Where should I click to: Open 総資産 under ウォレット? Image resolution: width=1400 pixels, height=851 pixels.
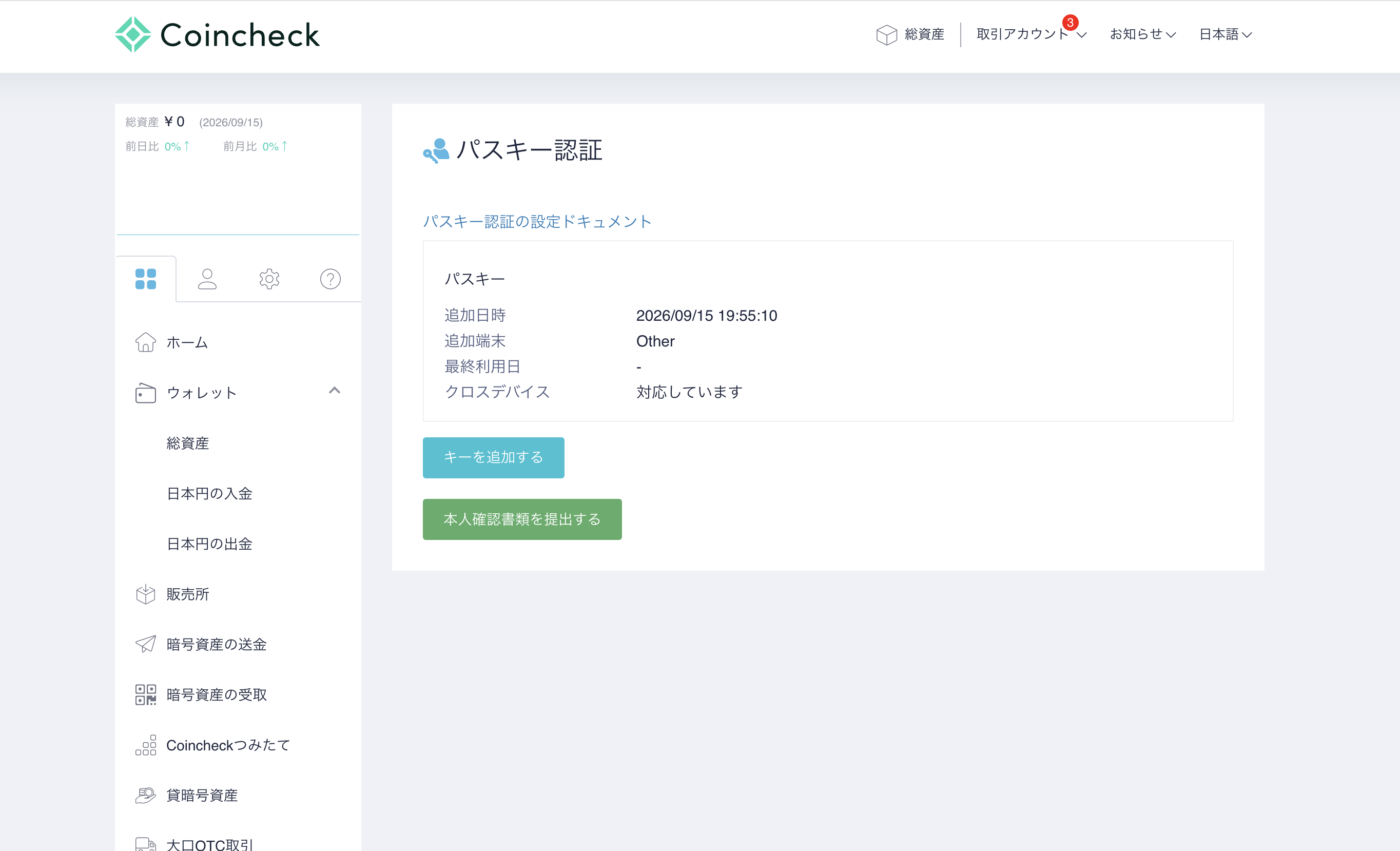pos(187,443)
